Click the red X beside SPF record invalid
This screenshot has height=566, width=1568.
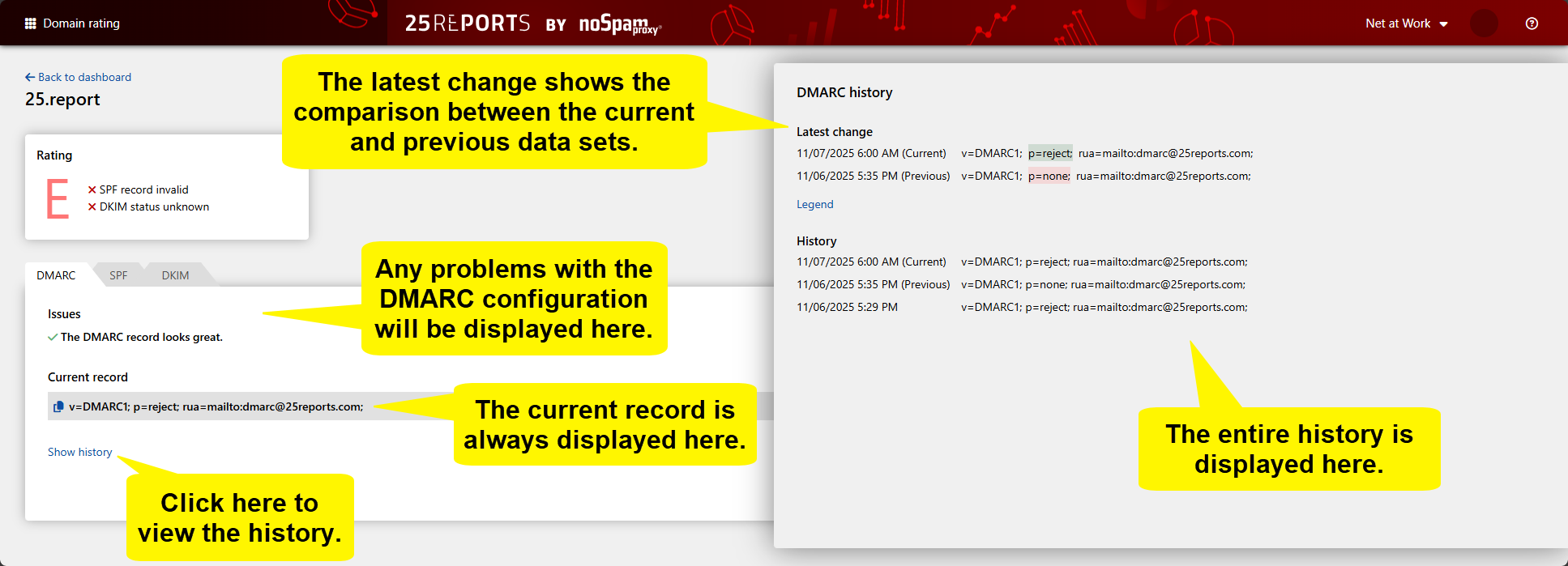click(92, 189)
